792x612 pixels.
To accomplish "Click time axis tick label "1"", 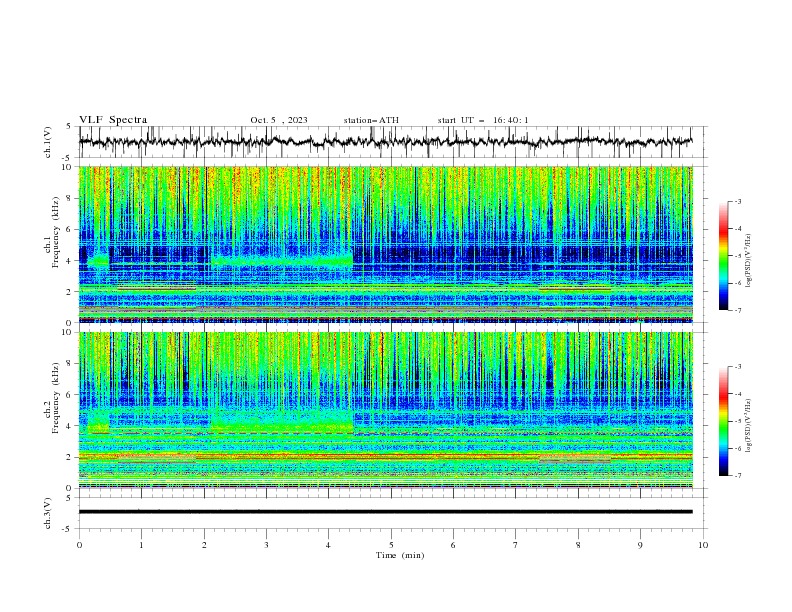I will [x=141, y=545].
